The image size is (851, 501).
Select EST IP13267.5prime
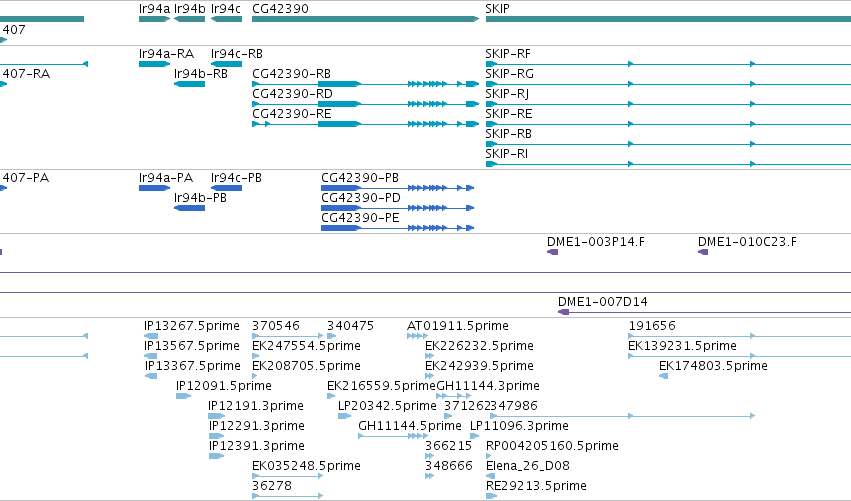151,337
